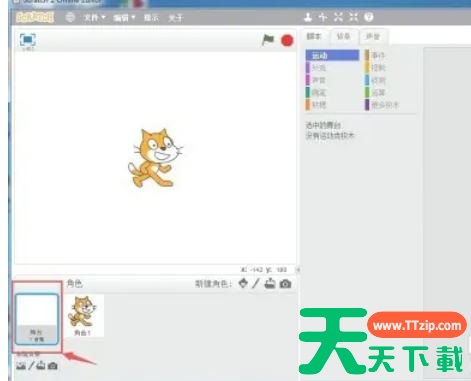Screen dimensions: 471x381
Task: Enter stage presentation mode via blue icon
Action: [x=28, y=40]
